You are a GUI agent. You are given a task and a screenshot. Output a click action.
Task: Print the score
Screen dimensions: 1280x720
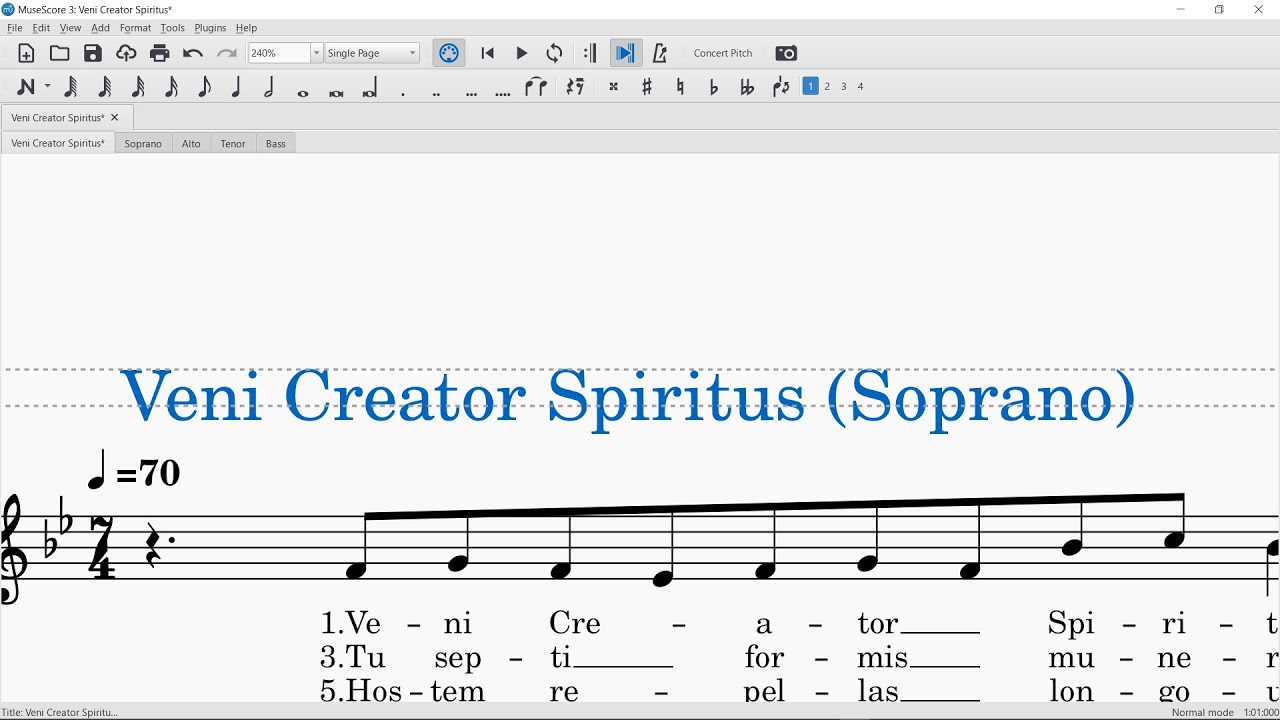160,53
